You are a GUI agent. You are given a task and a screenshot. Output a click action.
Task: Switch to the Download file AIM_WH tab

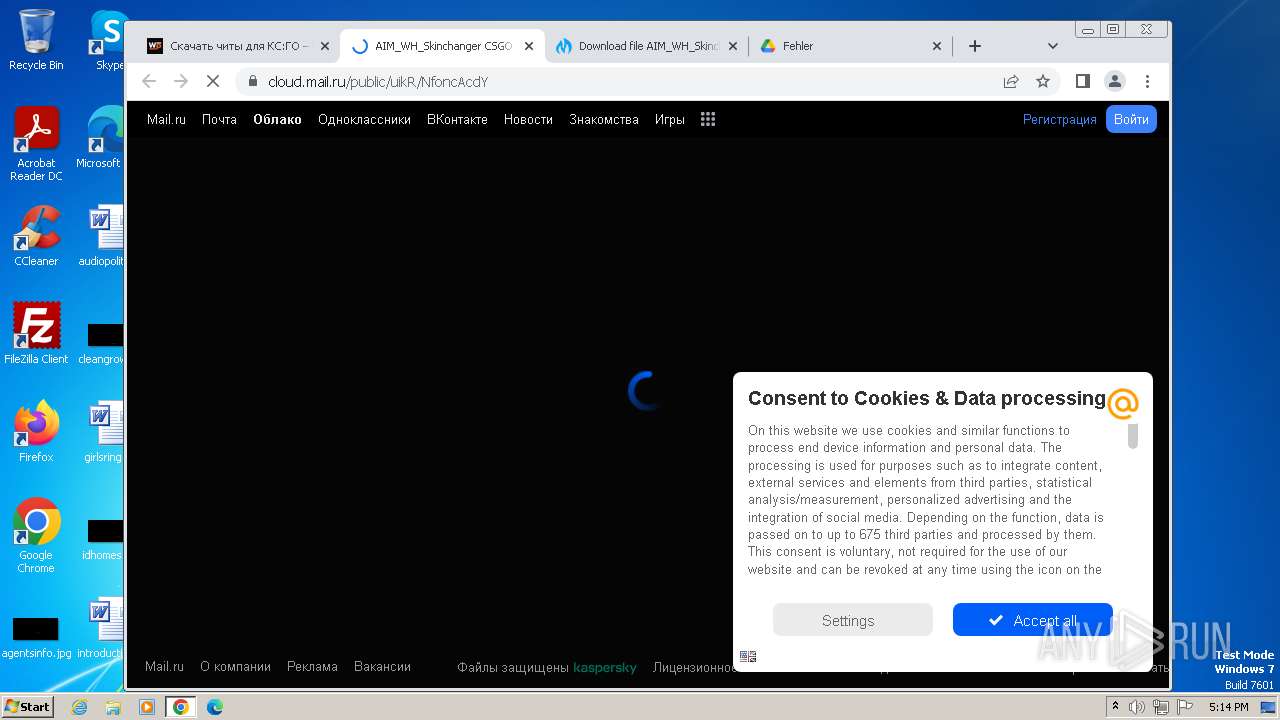(647, 46)
